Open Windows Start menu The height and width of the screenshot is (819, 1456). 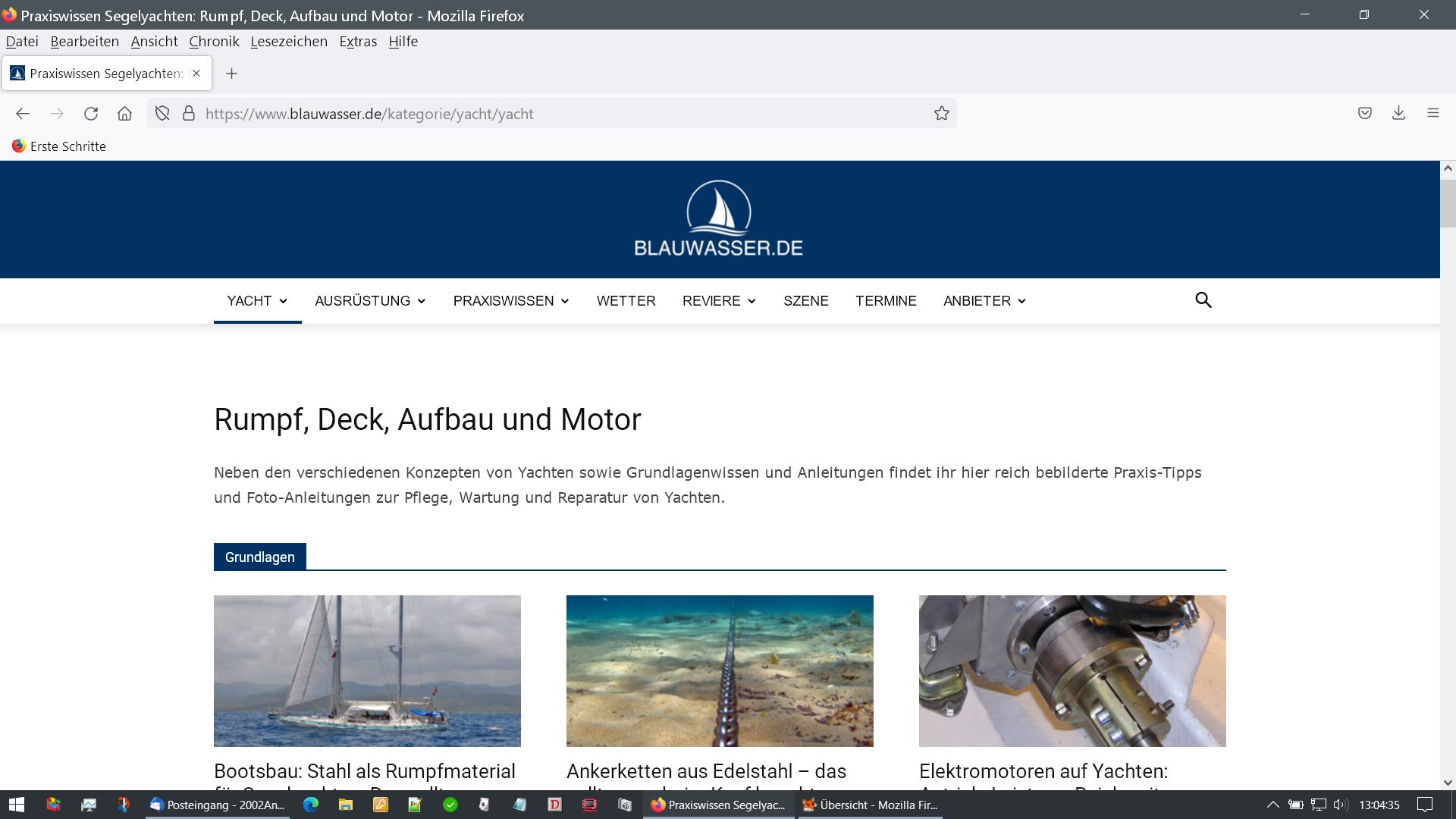(17, 805)
